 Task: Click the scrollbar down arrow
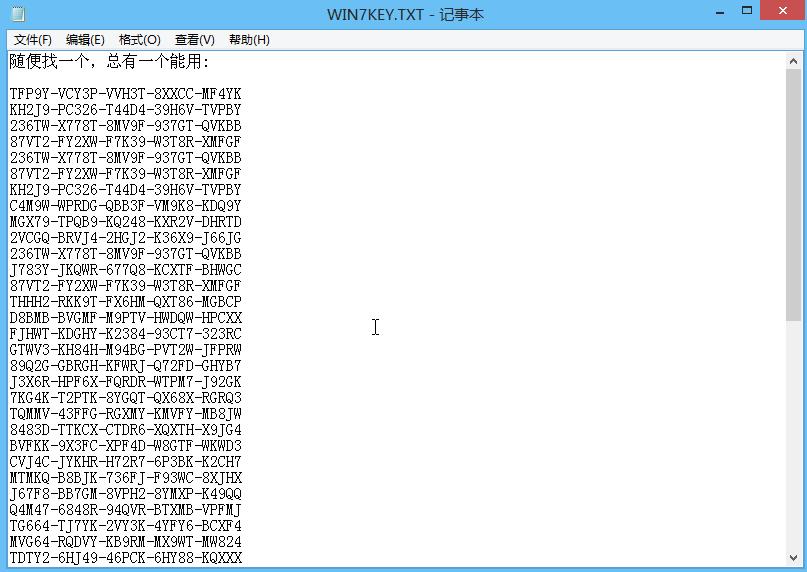[x=794, y=558]
